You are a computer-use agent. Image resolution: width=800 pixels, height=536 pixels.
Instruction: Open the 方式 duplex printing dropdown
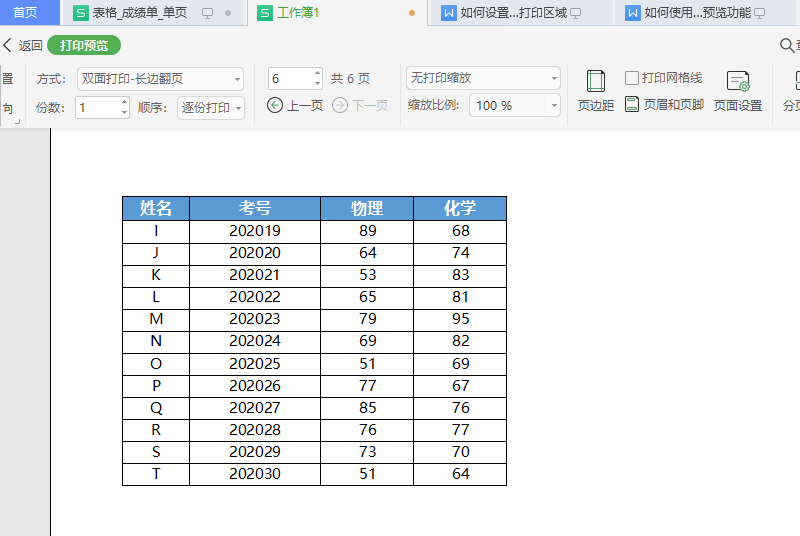pyautogui.click(x=160, y=79)
